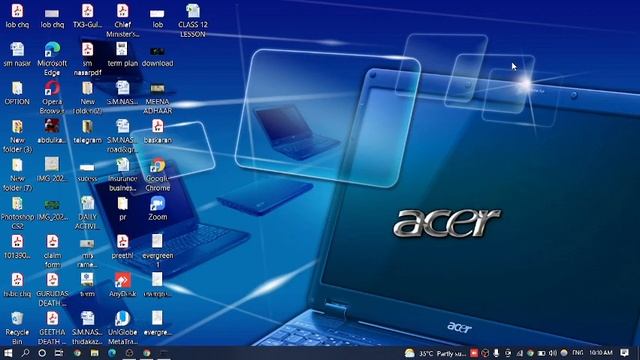Select the evergreen 1 file icon
Image resolution: width=640 pixels, height=360 pixels.
[x=158, y=251]
